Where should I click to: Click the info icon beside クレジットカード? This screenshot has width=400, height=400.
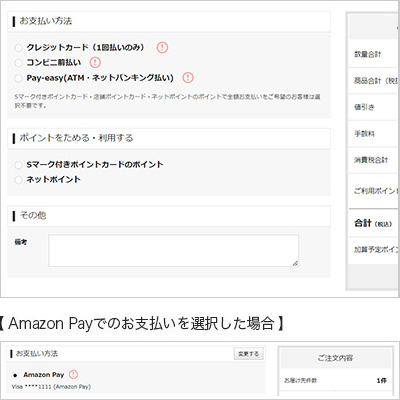click(162, 47)
